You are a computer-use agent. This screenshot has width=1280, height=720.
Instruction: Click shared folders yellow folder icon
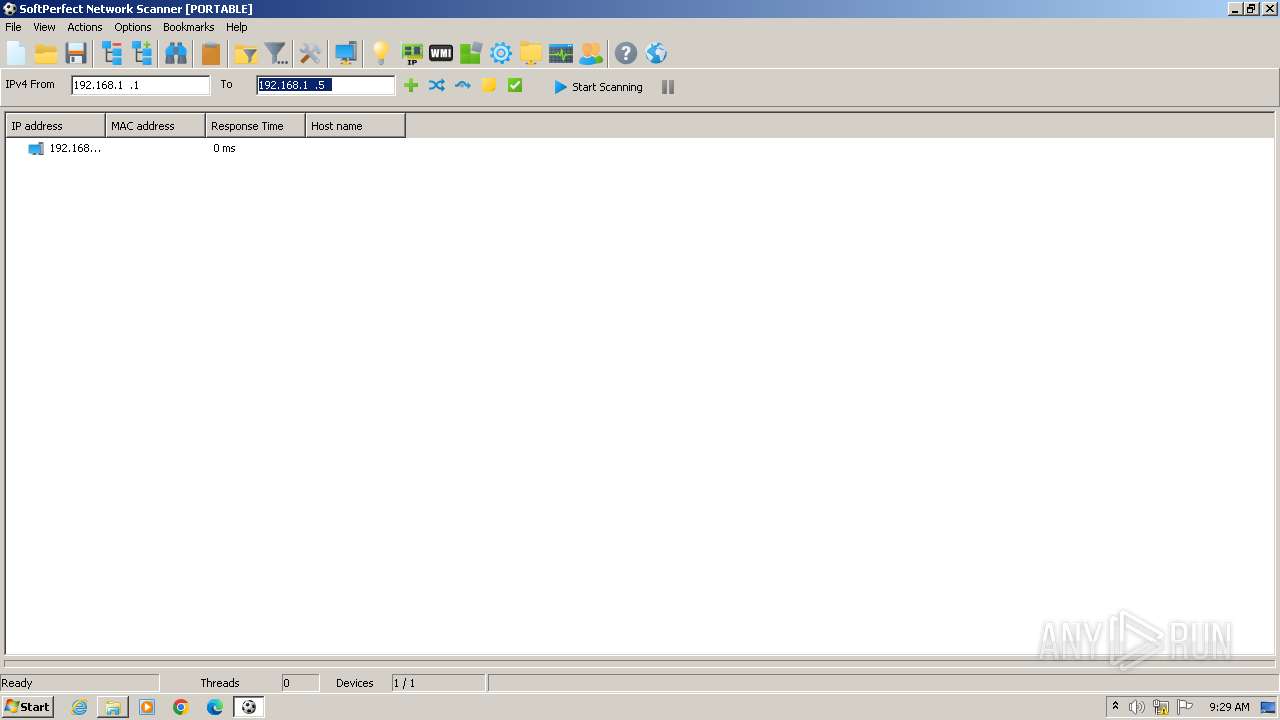[531, 53]
